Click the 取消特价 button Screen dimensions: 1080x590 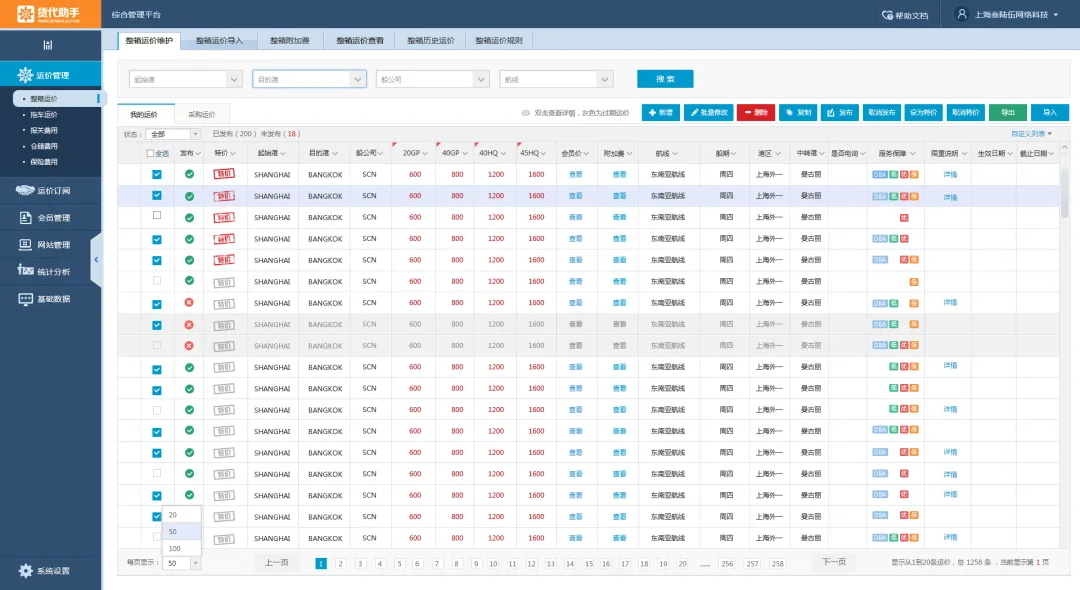[966, 113]
